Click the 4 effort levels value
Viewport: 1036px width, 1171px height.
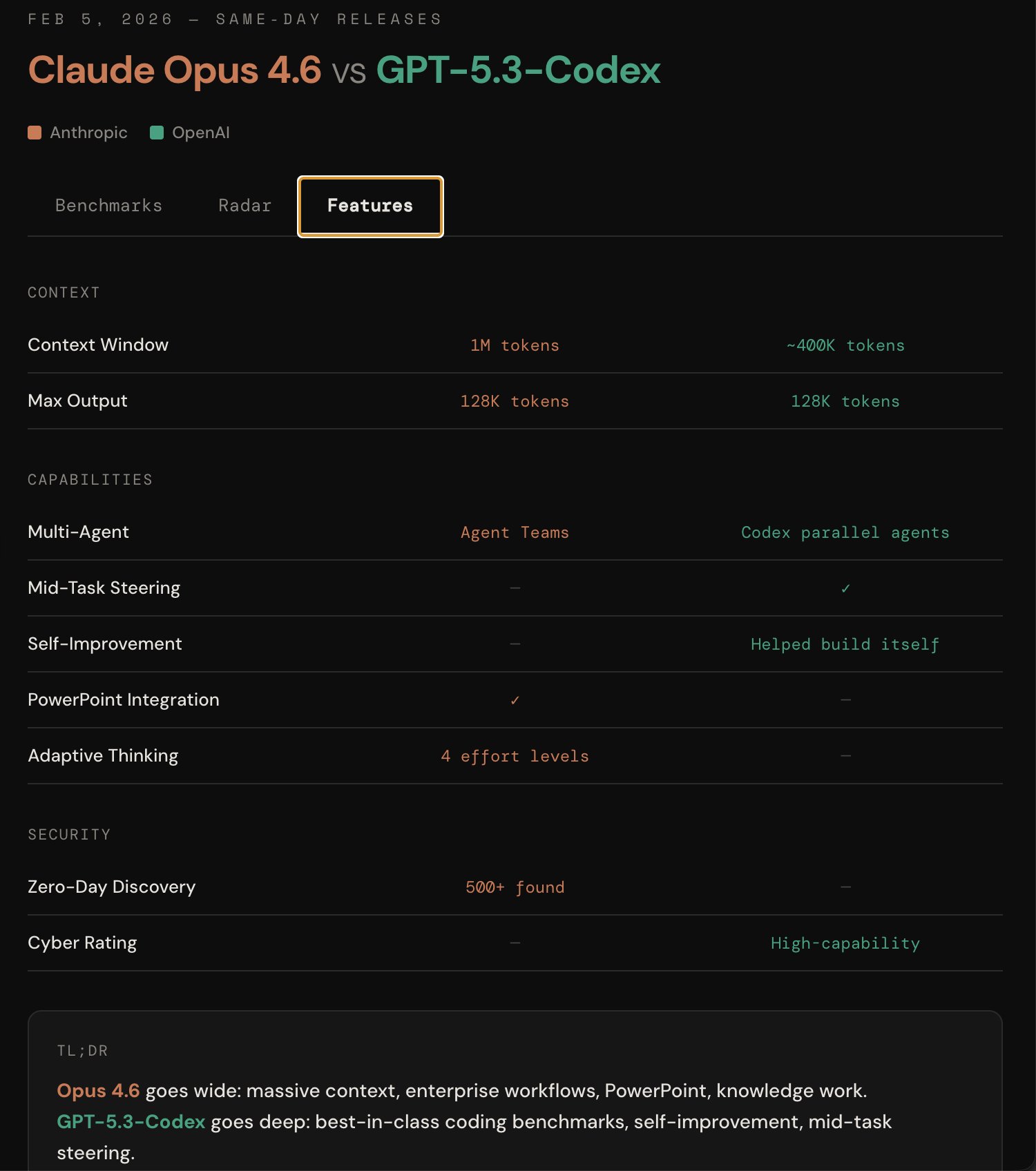[515, 755]
